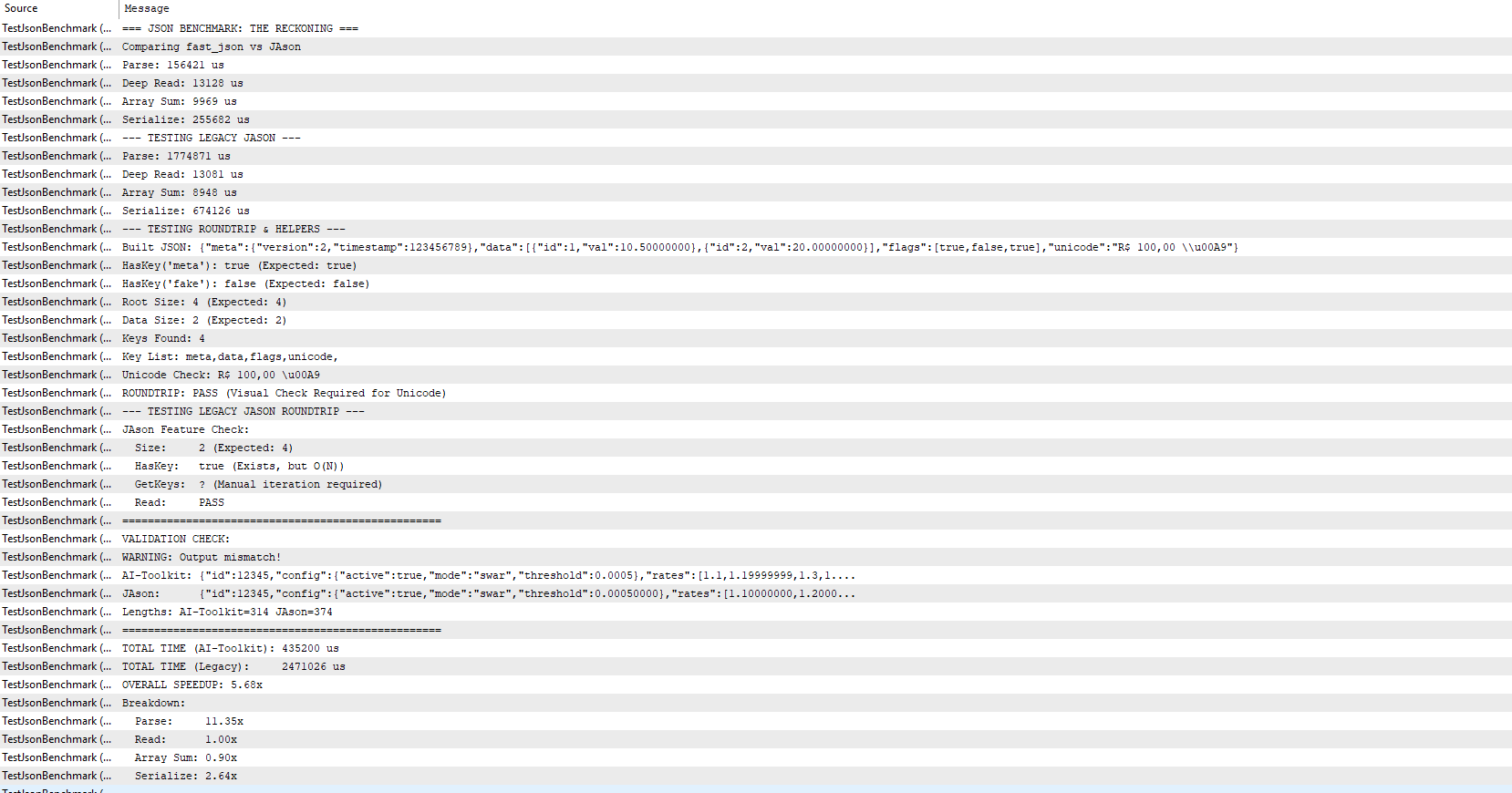
Task: Select '--- TESTING LEGACY JASON ROUNDTRIP ---' line
Action: (x=756, y=411)
